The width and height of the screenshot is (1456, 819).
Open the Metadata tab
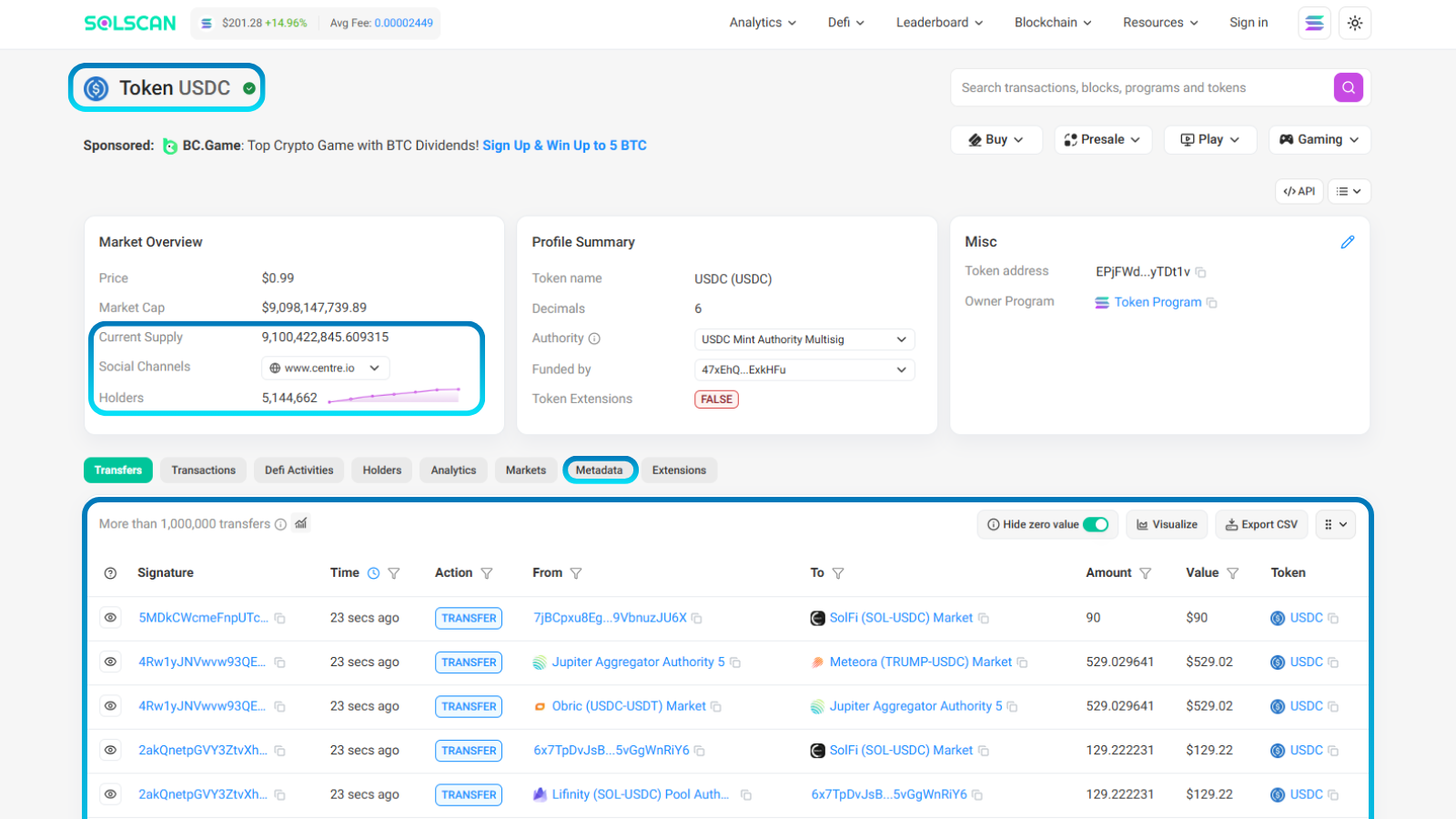coord(600,470)
